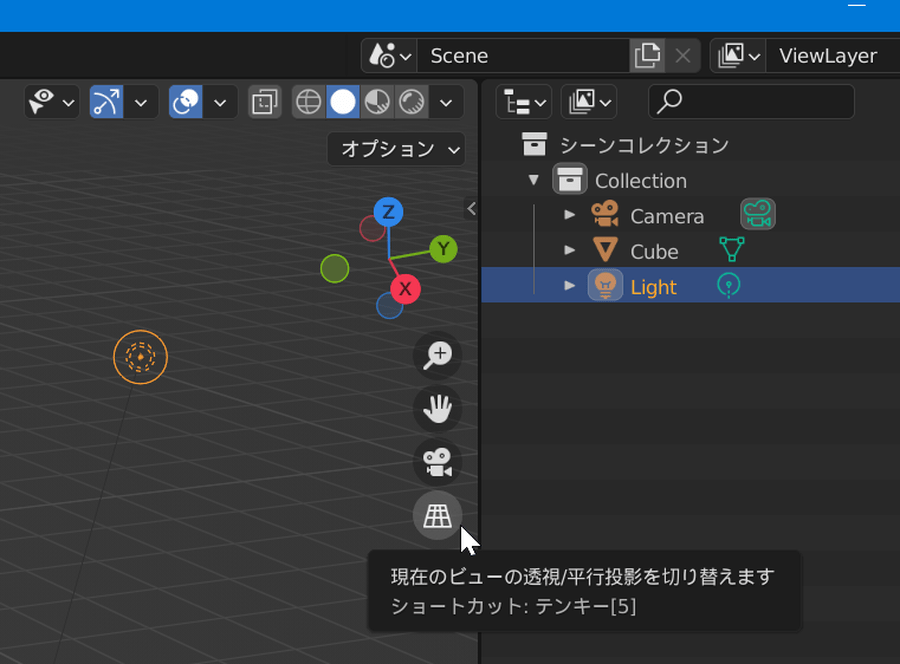The height and width of the screenshot is (664, 900).
Task: Open the view layer browse dropdown
Action: (x=738, y=56)
